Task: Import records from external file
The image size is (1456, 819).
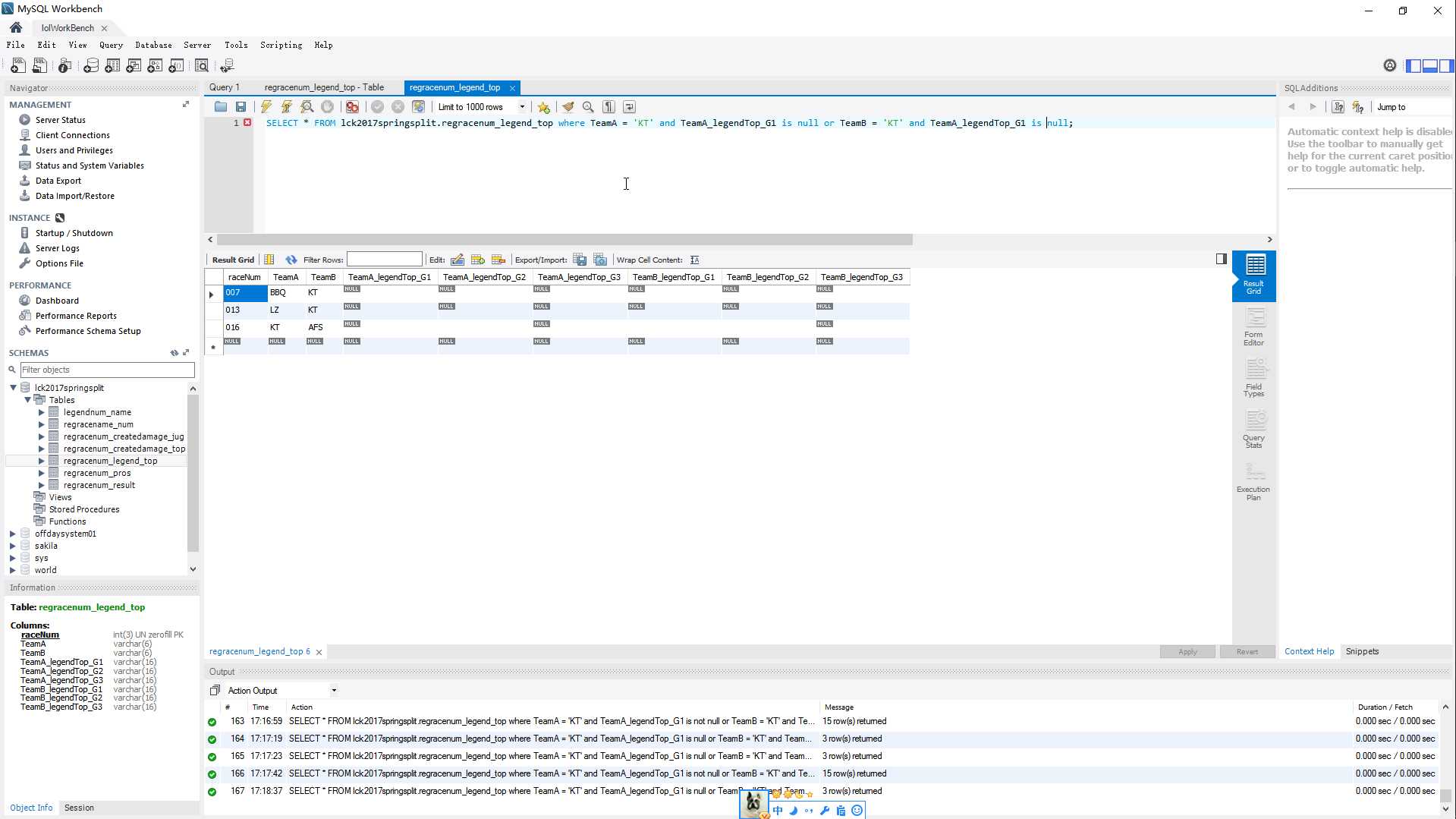Action: [600, 260]
